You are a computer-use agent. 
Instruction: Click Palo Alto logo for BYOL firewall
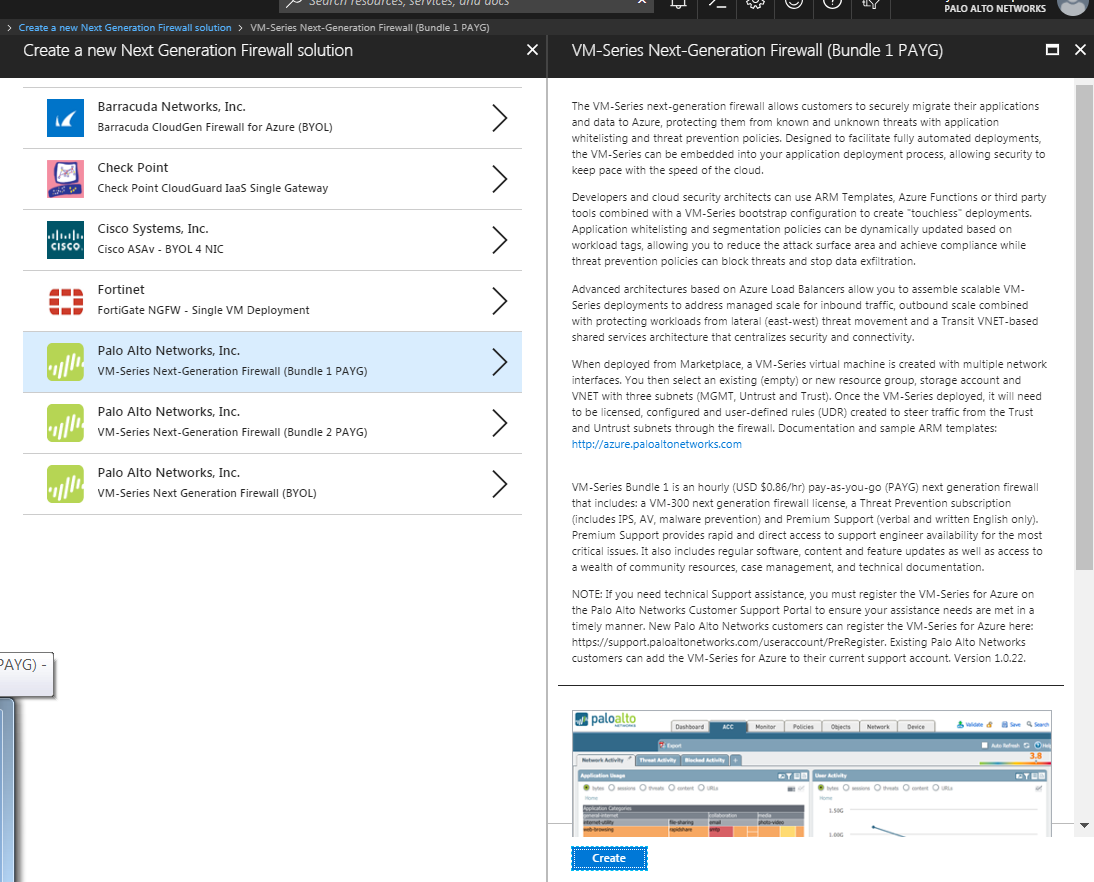(x=66, y=484)
